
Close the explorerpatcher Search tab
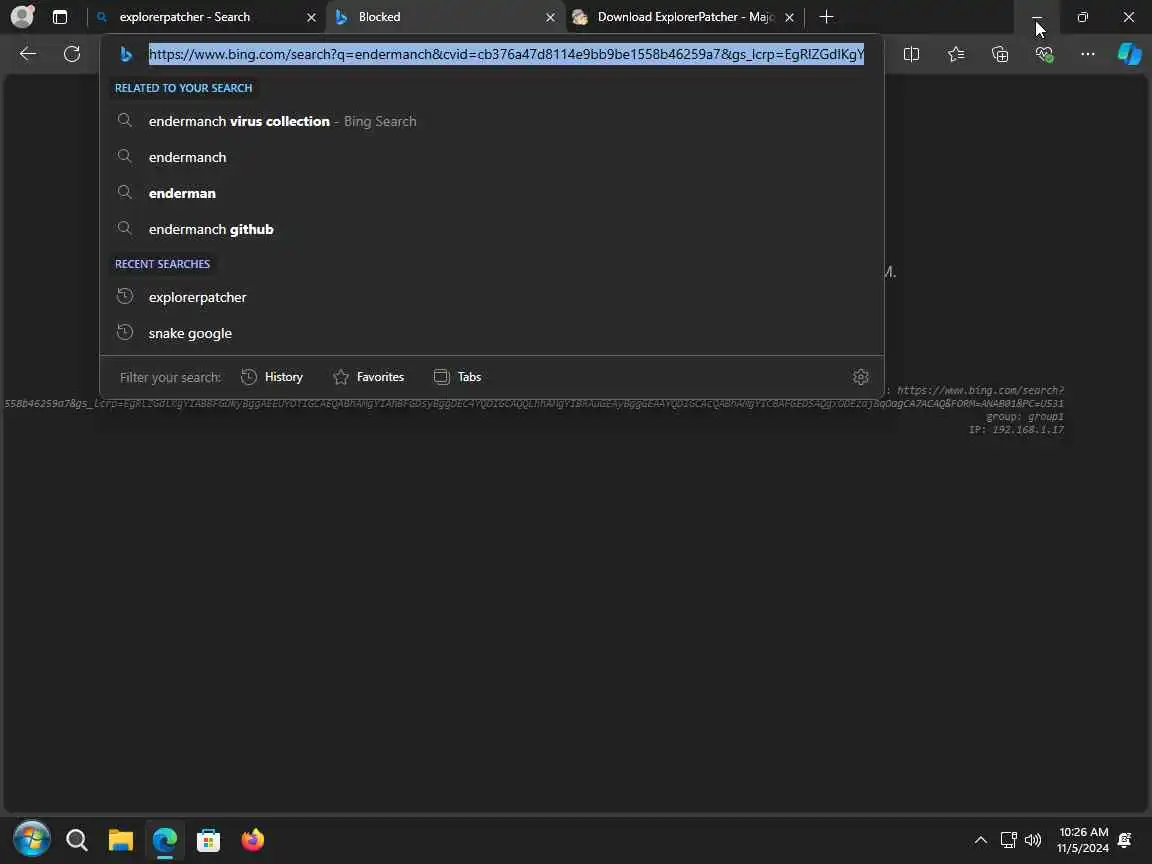coord(311,17)
